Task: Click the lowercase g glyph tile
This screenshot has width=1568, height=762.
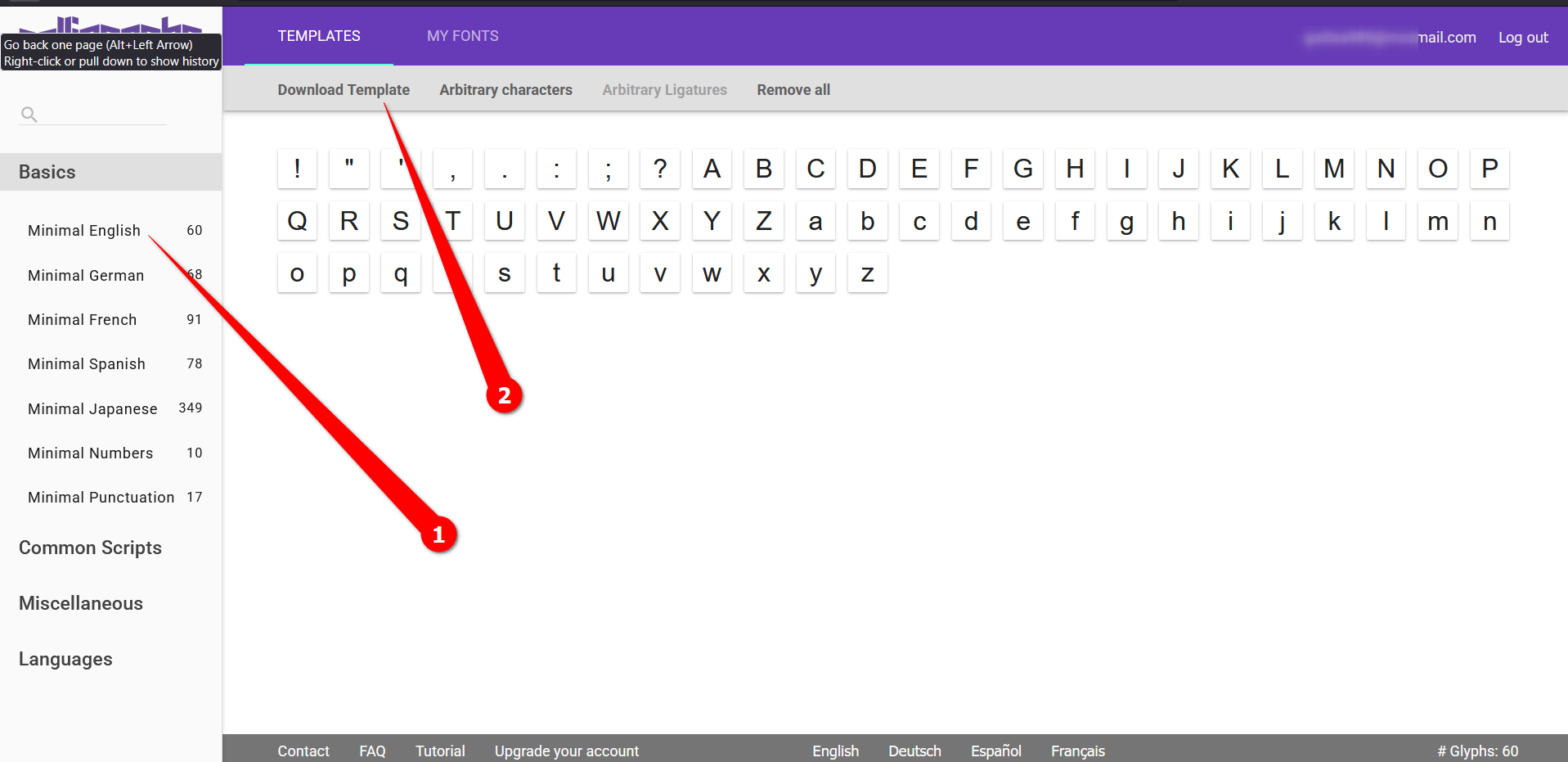Action: [x=1126, y=221]
